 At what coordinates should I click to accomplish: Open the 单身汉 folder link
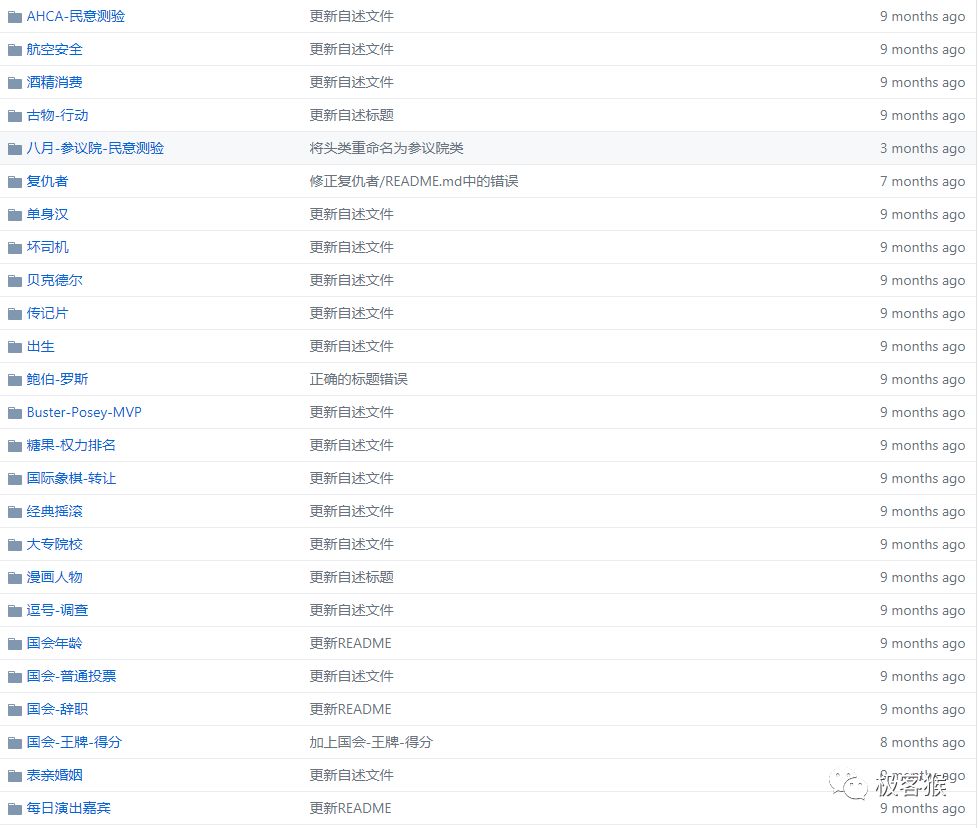point(47,214)
